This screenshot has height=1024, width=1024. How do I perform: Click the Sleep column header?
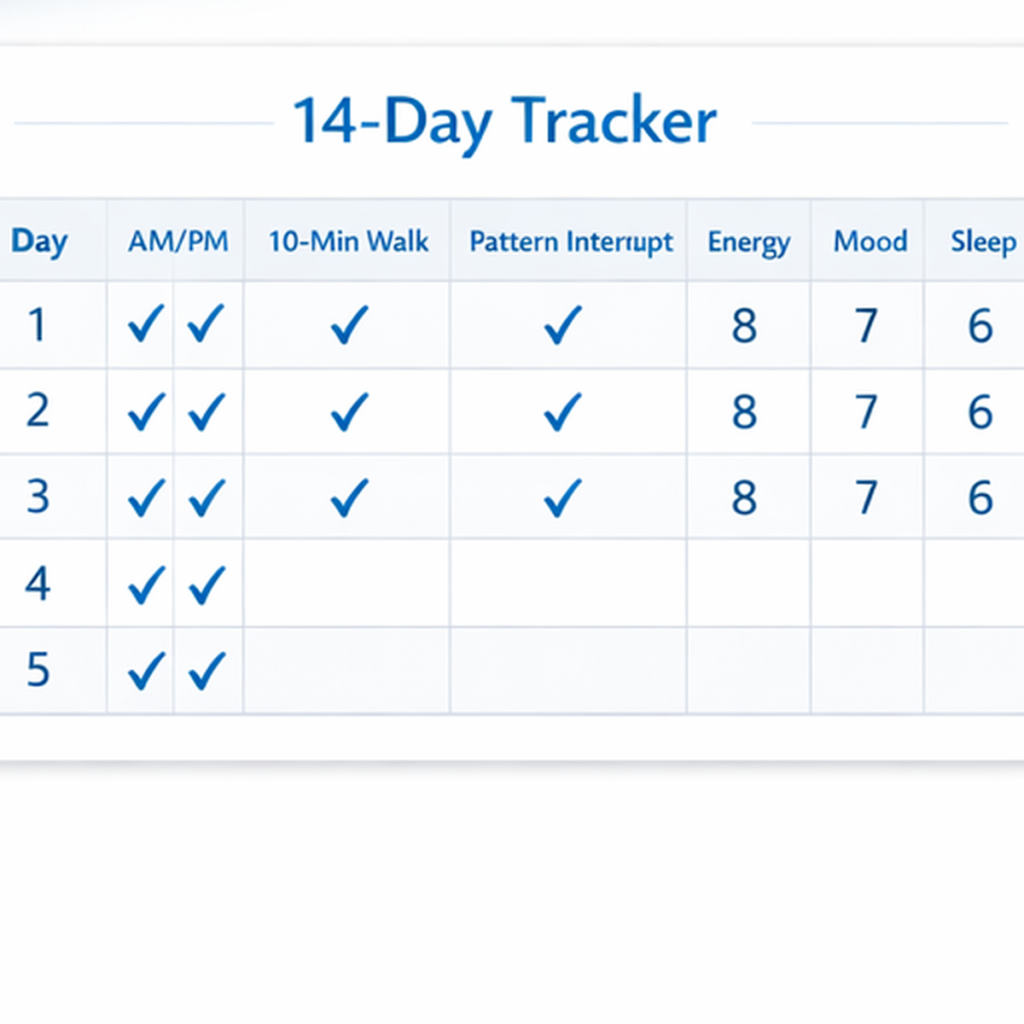pos(983,241)
